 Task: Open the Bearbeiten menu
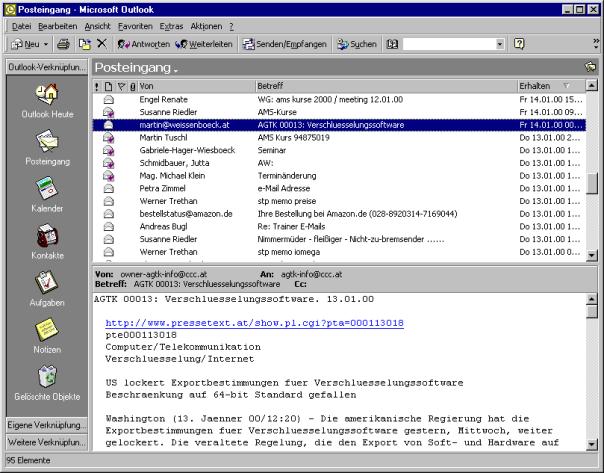click(58, 27)
